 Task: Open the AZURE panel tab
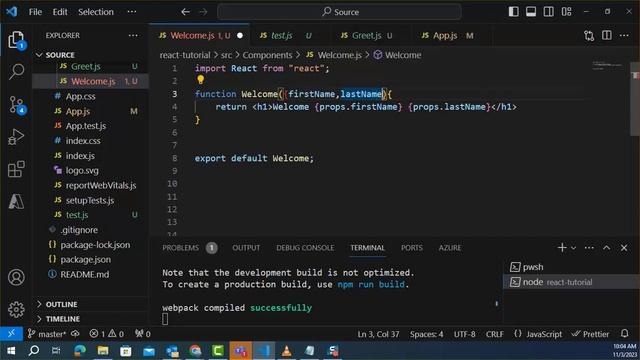click(450, 248)
